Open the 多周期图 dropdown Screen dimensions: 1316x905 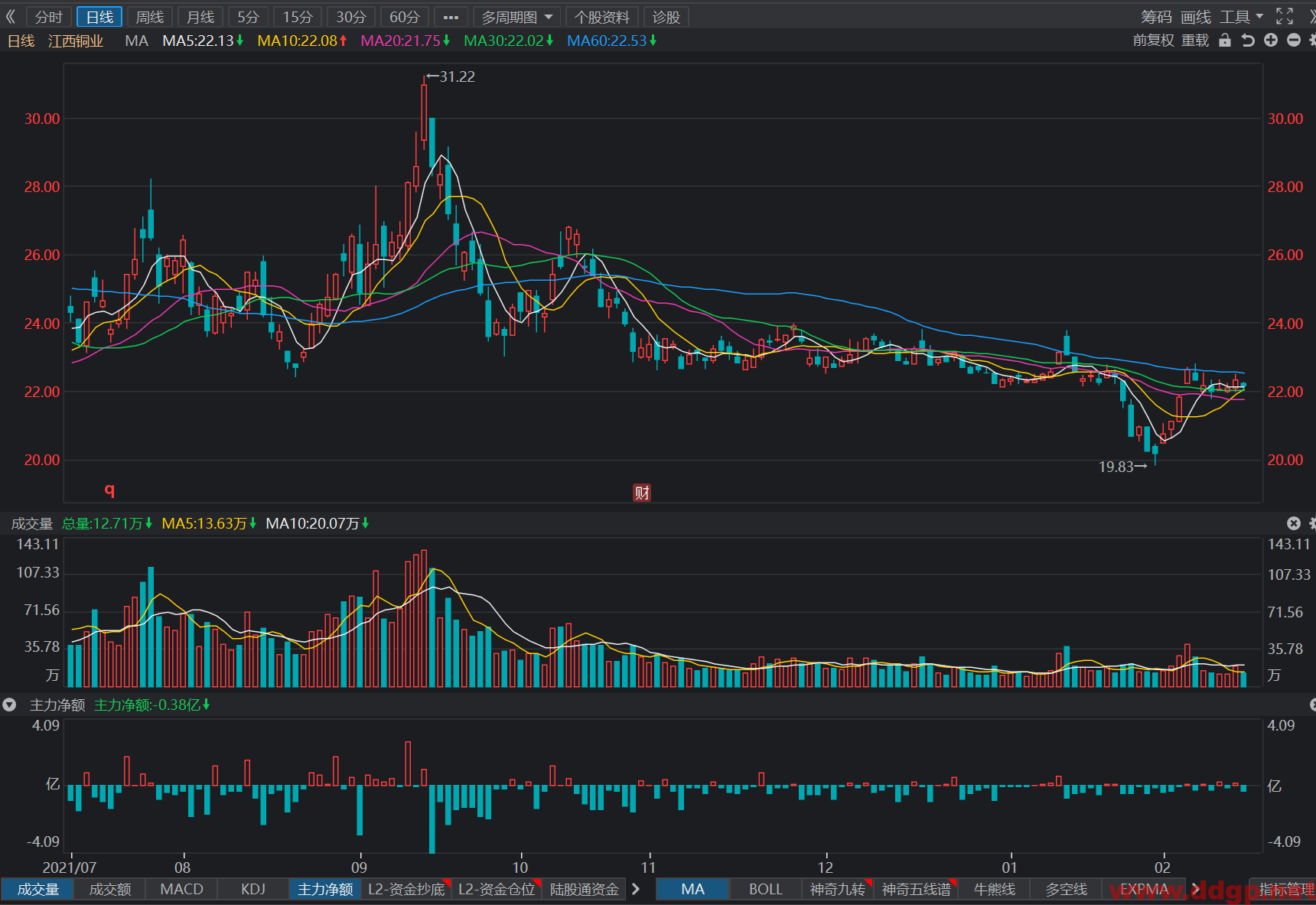(516, 17)
